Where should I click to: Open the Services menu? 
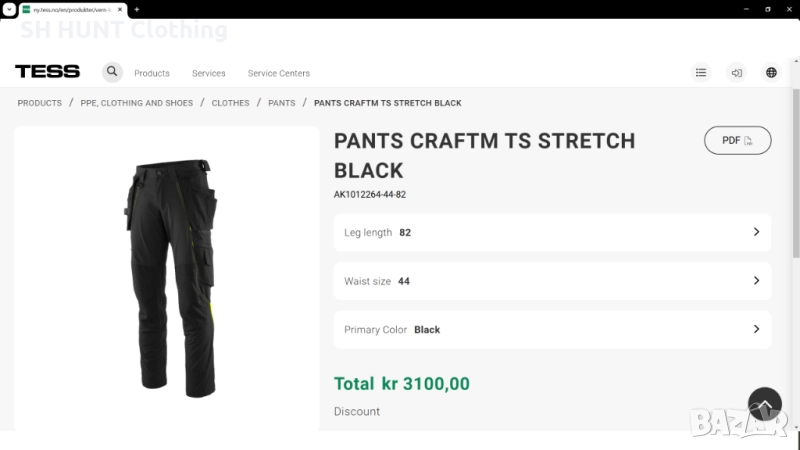tap(209, 73)
